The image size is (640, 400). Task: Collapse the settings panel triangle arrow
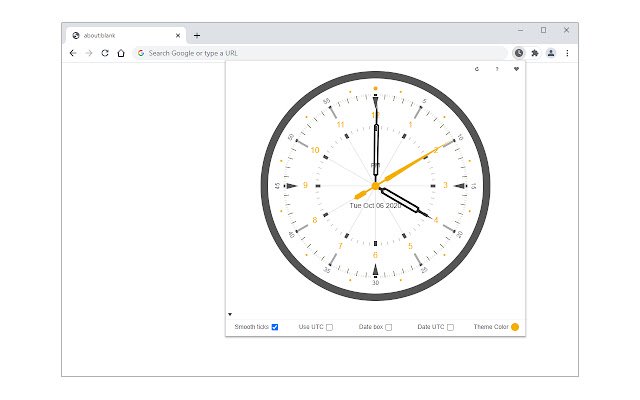point(230,314)
